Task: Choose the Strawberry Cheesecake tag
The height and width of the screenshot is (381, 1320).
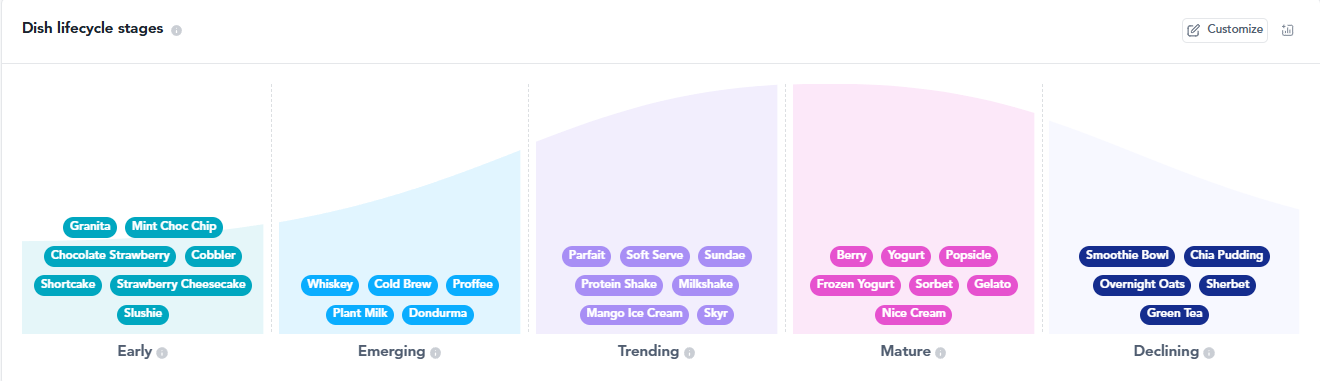Action: (181, 285)
